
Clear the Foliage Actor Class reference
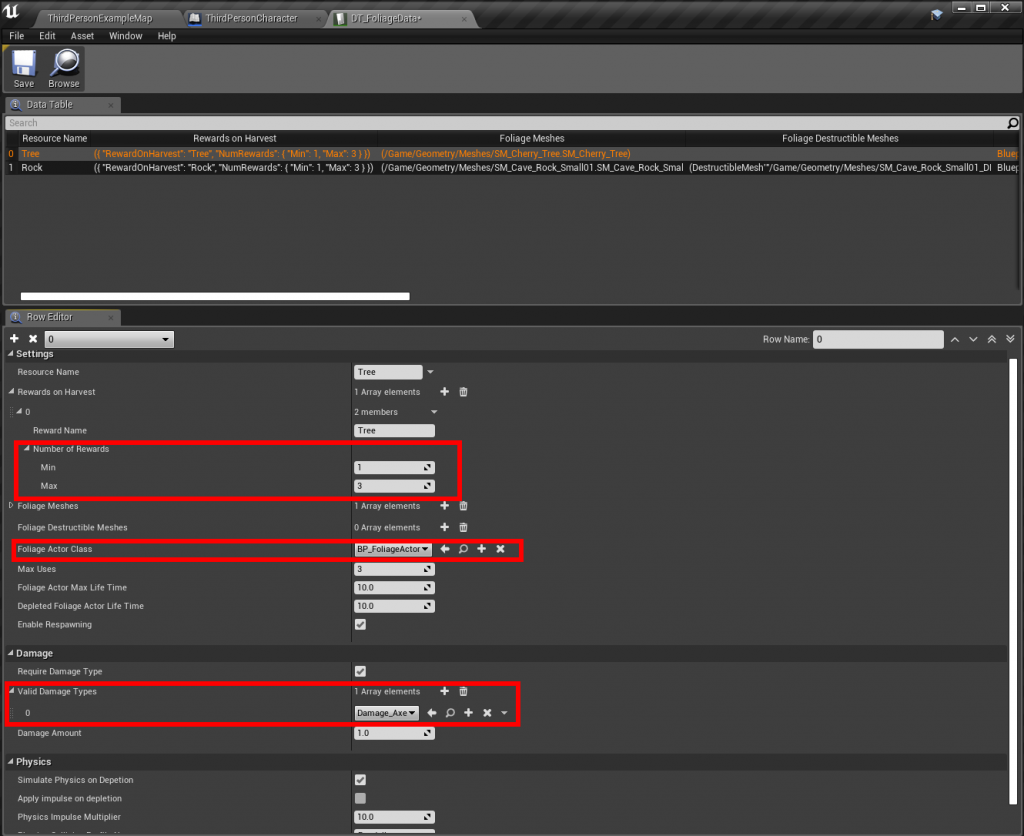[500, 549]
